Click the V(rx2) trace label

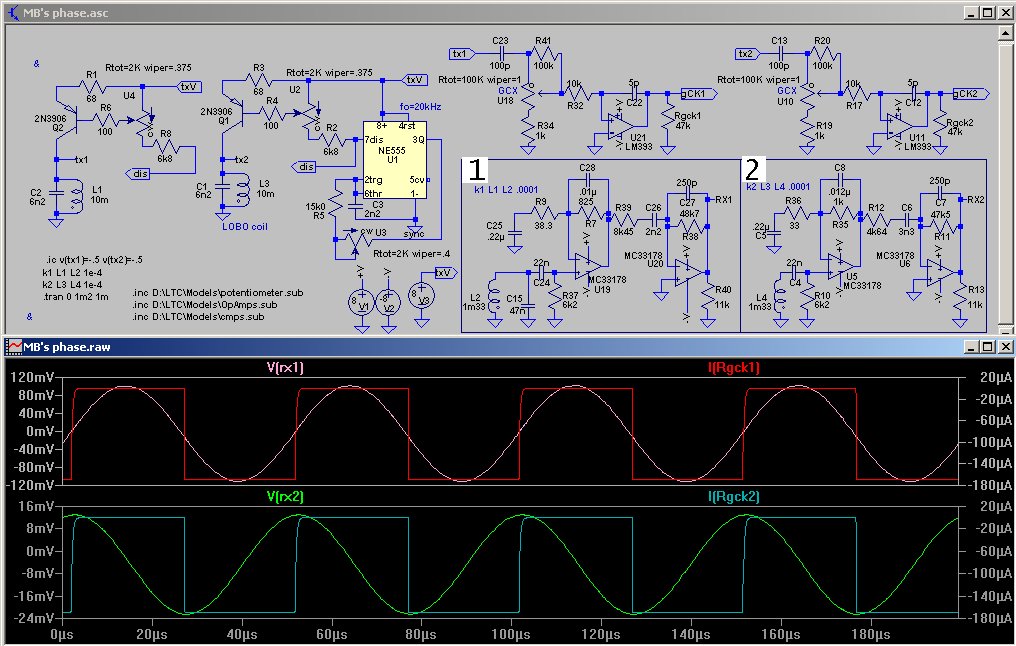286,496
